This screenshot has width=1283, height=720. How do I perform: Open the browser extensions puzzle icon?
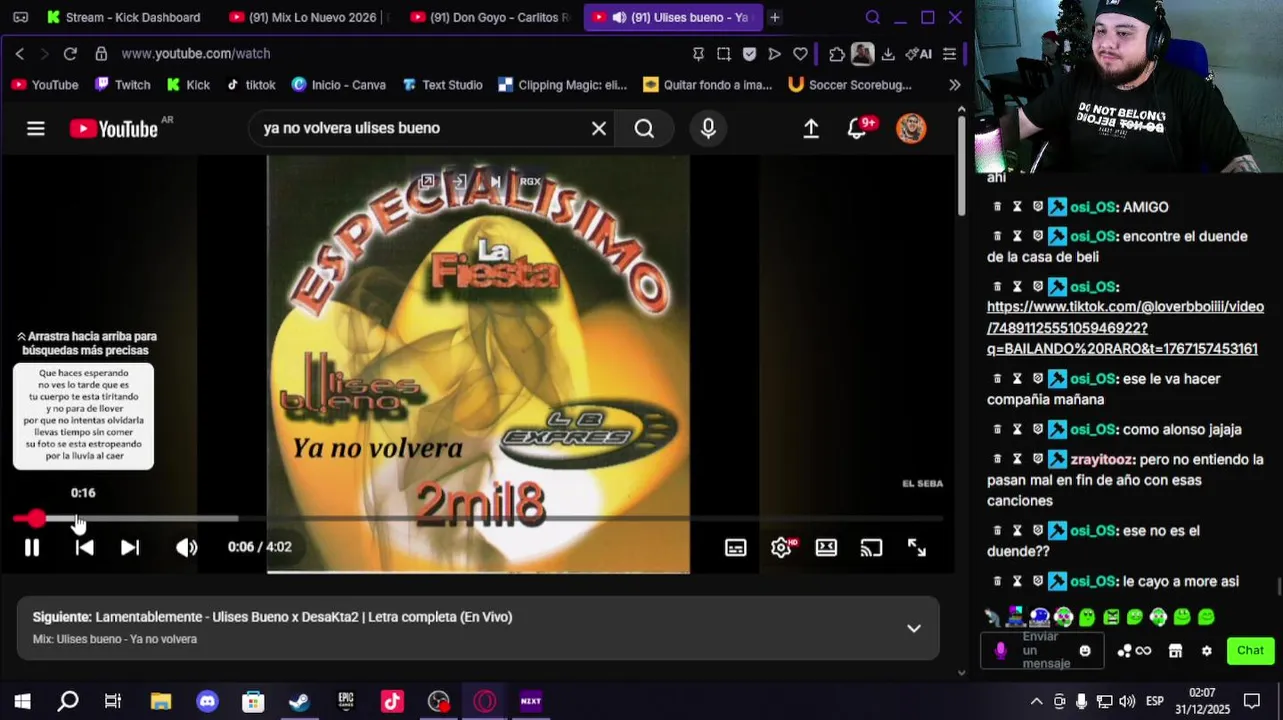tap(837, 54)
